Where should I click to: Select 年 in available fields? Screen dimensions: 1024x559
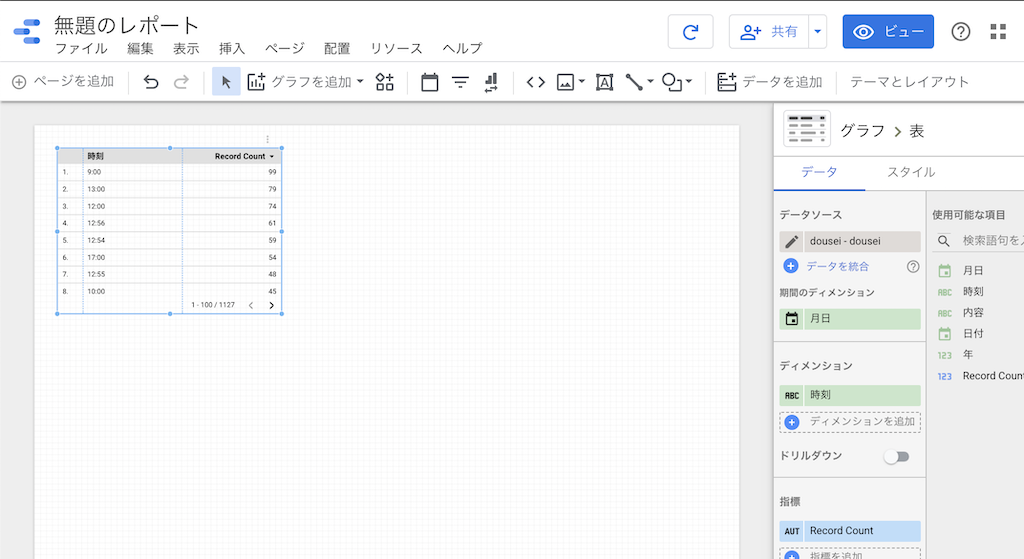point(968,355)
